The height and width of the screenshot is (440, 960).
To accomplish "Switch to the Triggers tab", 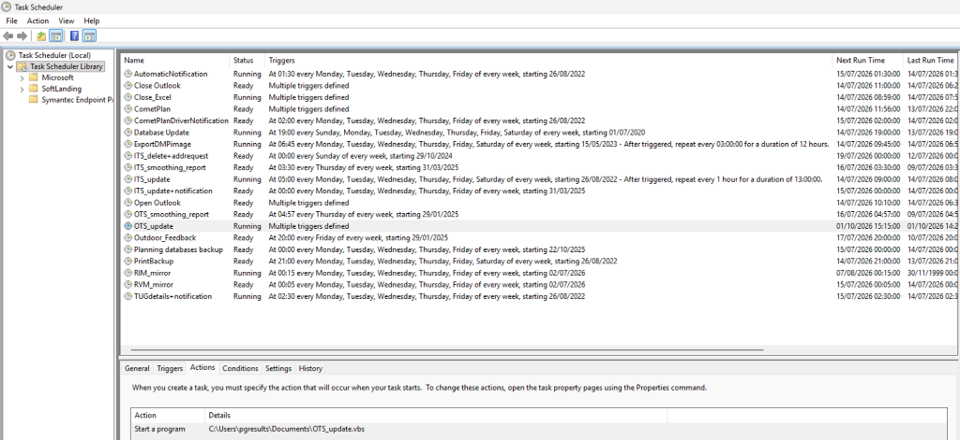I will coord(170,368).
